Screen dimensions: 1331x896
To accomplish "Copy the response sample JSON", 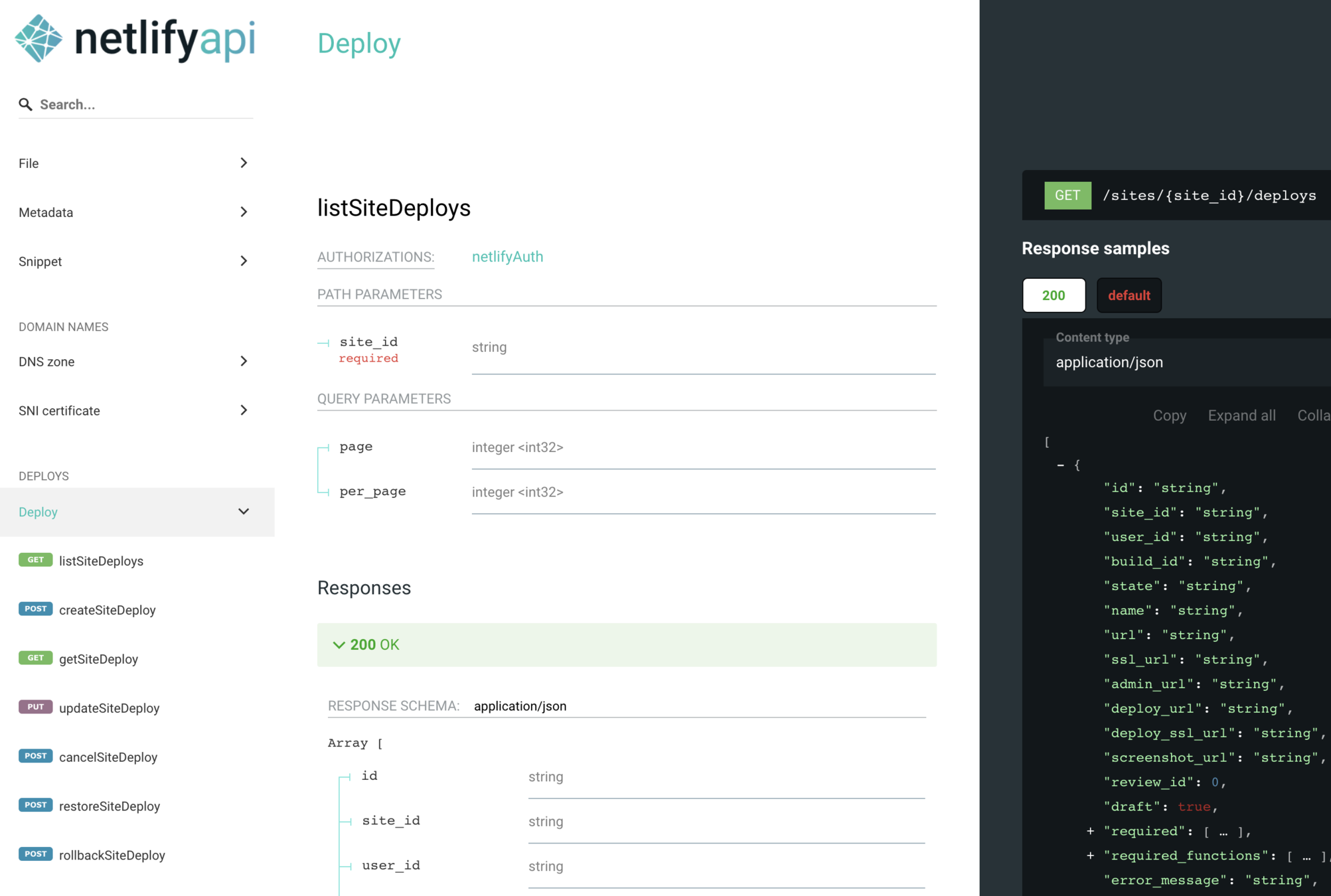I will [x=1169, y=415].
